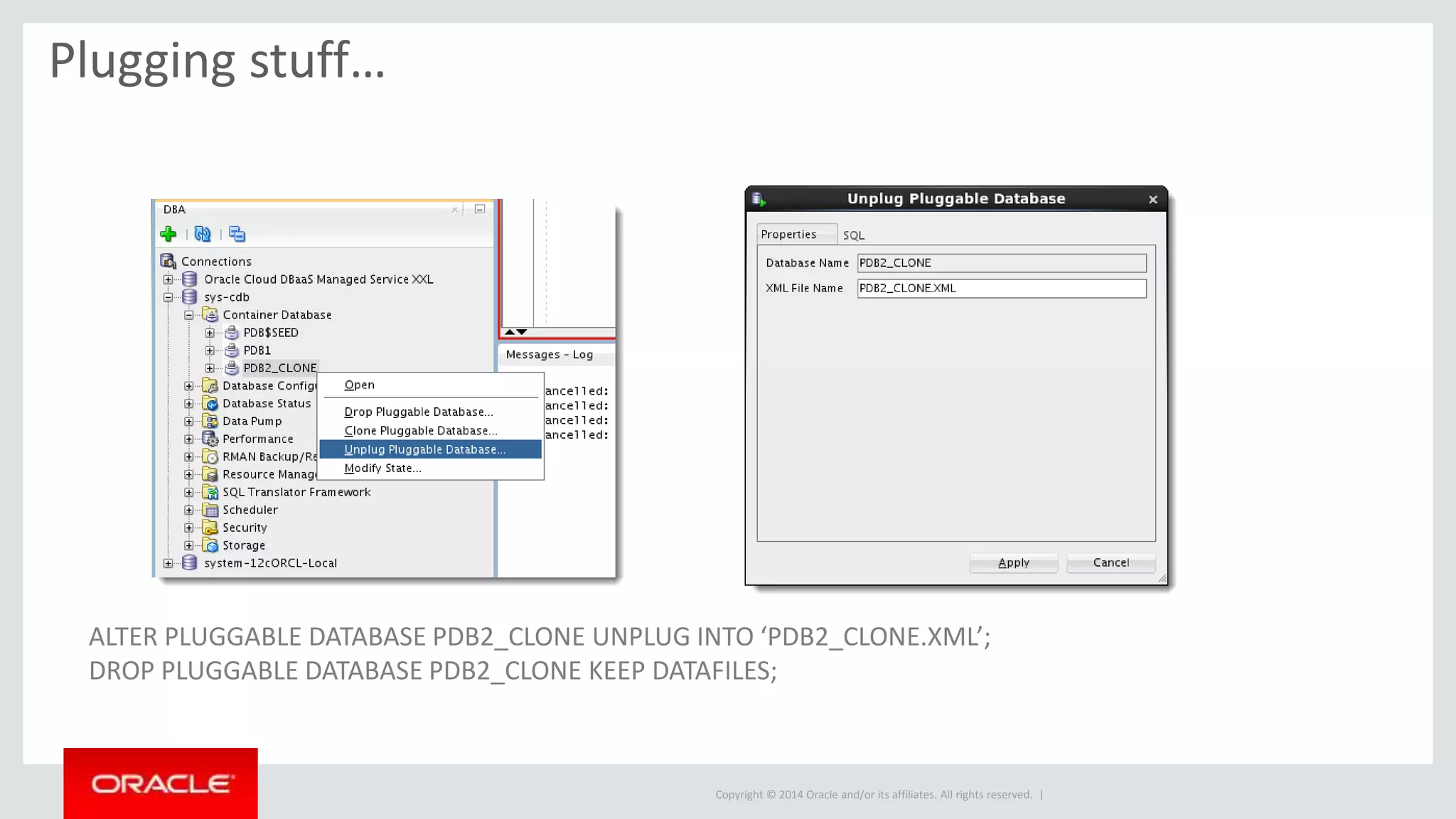Click the dialog resize grip corner
The height and width of the screenshot is (819, 1456).
(1162, 579)
